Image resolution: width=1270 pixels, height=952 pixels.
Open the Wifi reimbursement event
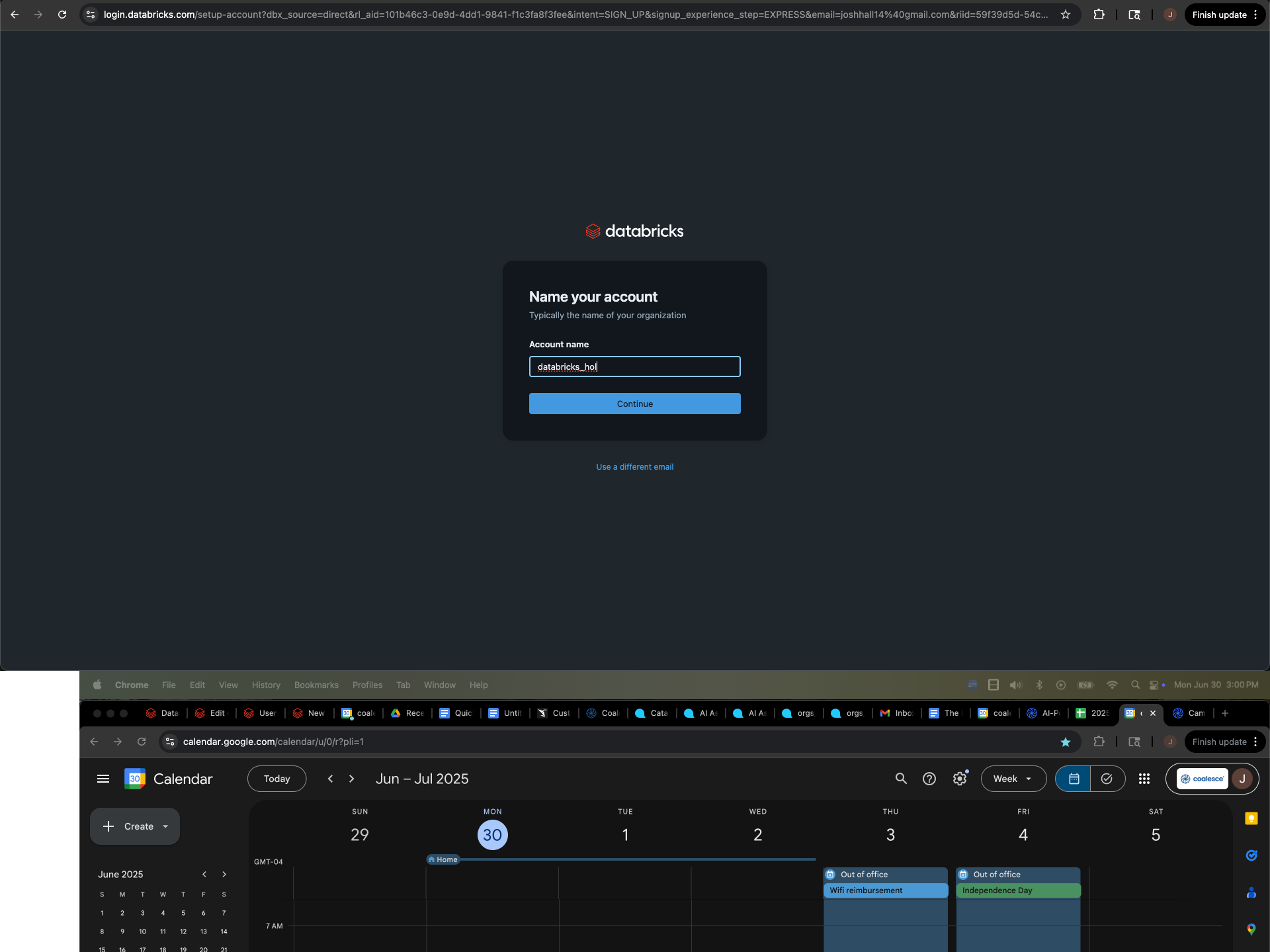885,890
